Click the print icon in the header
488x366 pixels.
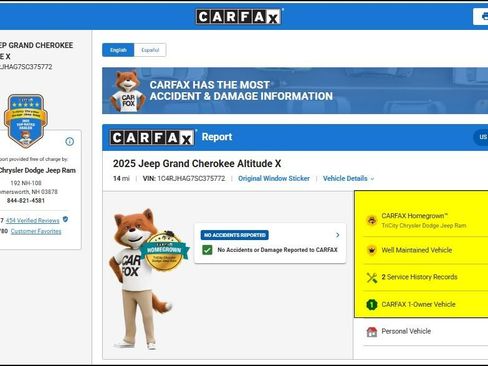click(x=484, y=16)
